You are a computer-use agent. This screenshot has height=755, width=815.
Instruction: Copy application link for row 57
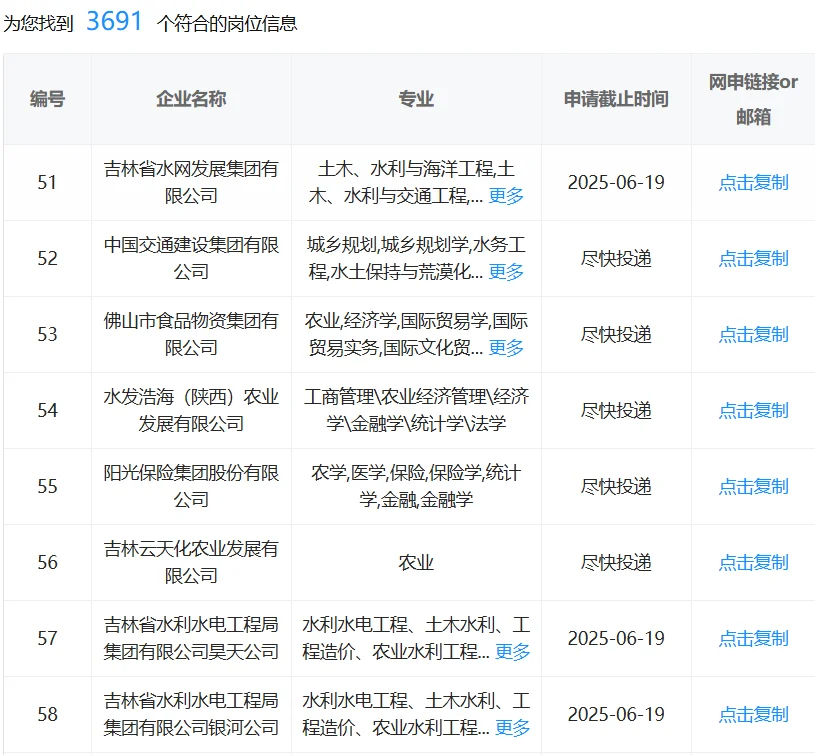click(x=753, y=638)
